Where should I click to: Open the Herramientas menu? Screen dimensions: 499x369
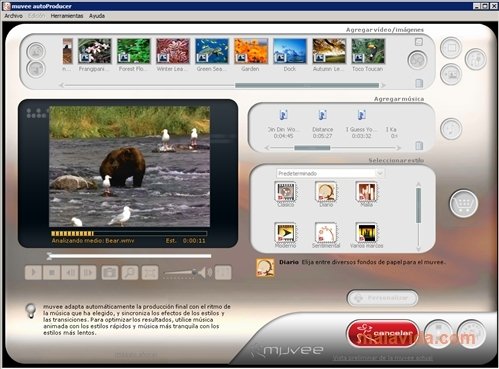click(67, 16)
